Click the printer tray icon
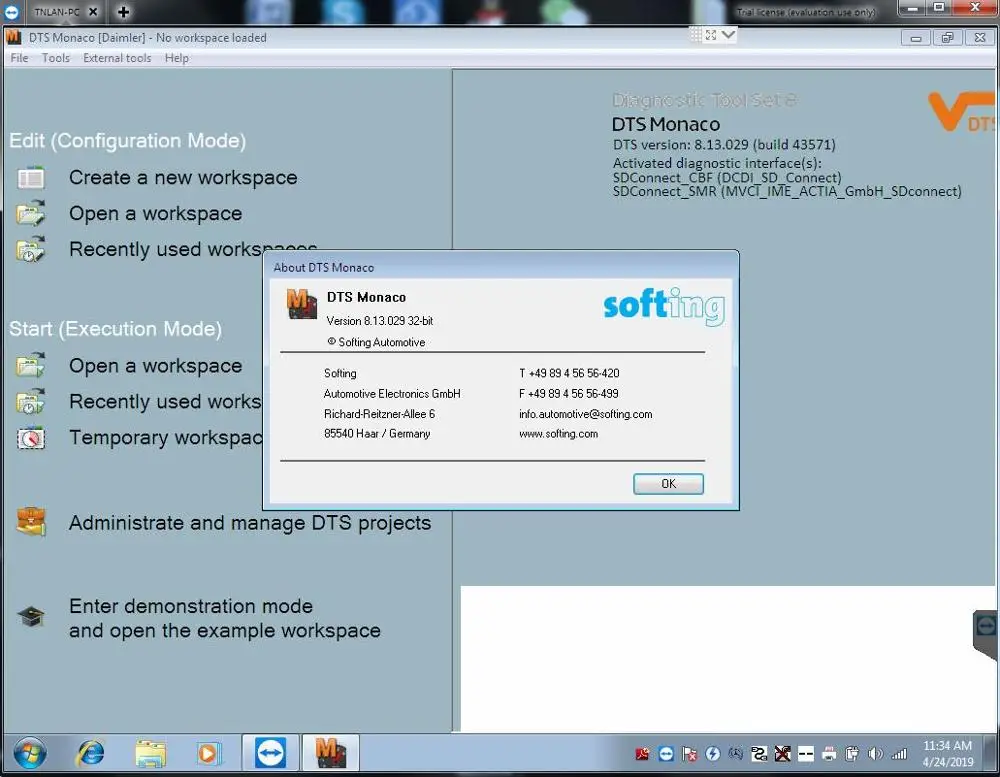Image resolution: width=1000 pixels, height=777 pixels. pos(829,754)
